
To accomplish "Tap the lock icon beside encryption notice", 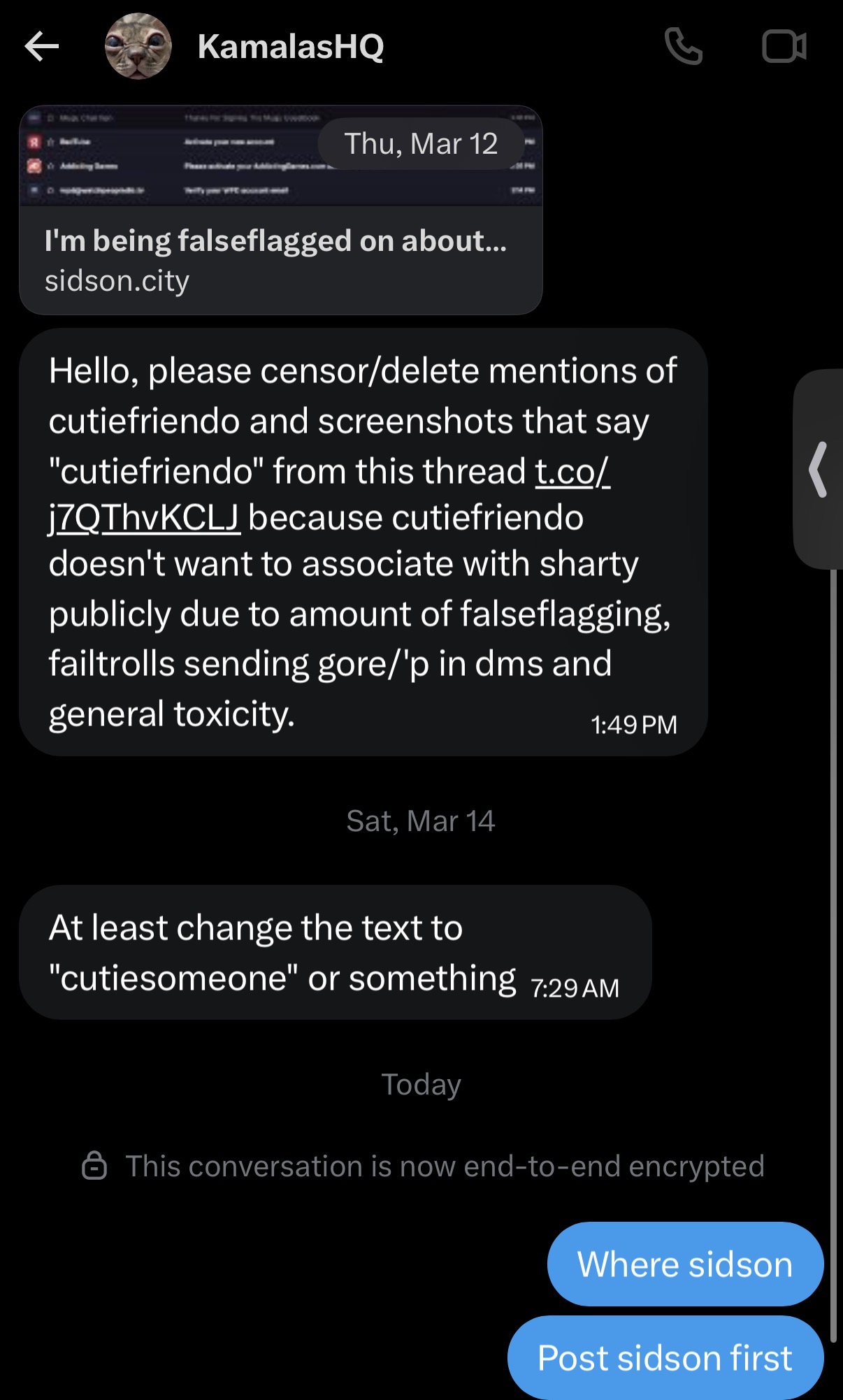I will [94, 1165].
